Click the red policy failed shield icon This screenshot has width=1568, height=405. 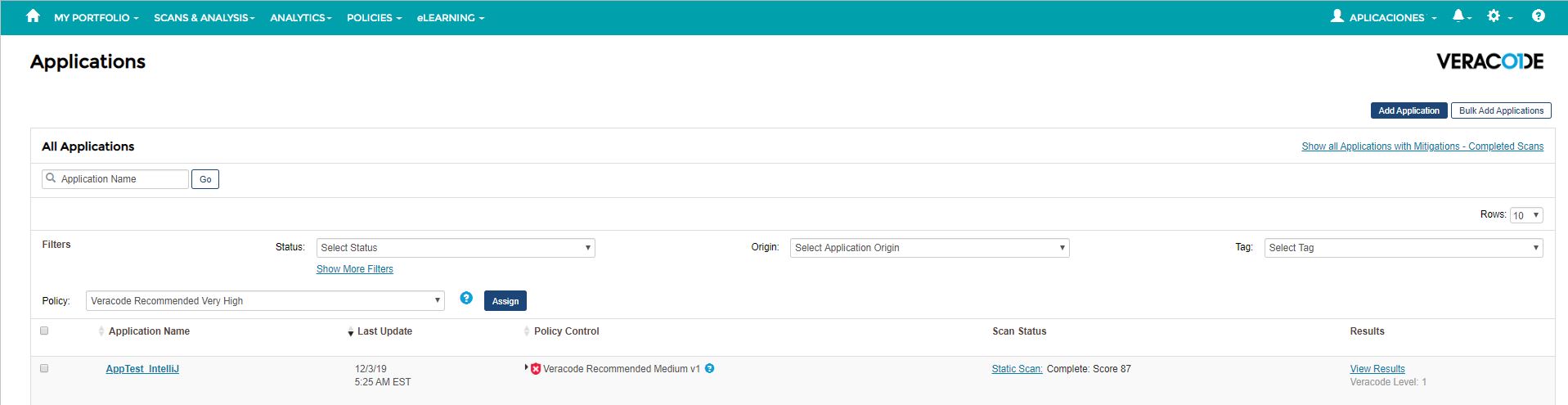[x=536, y=369]
